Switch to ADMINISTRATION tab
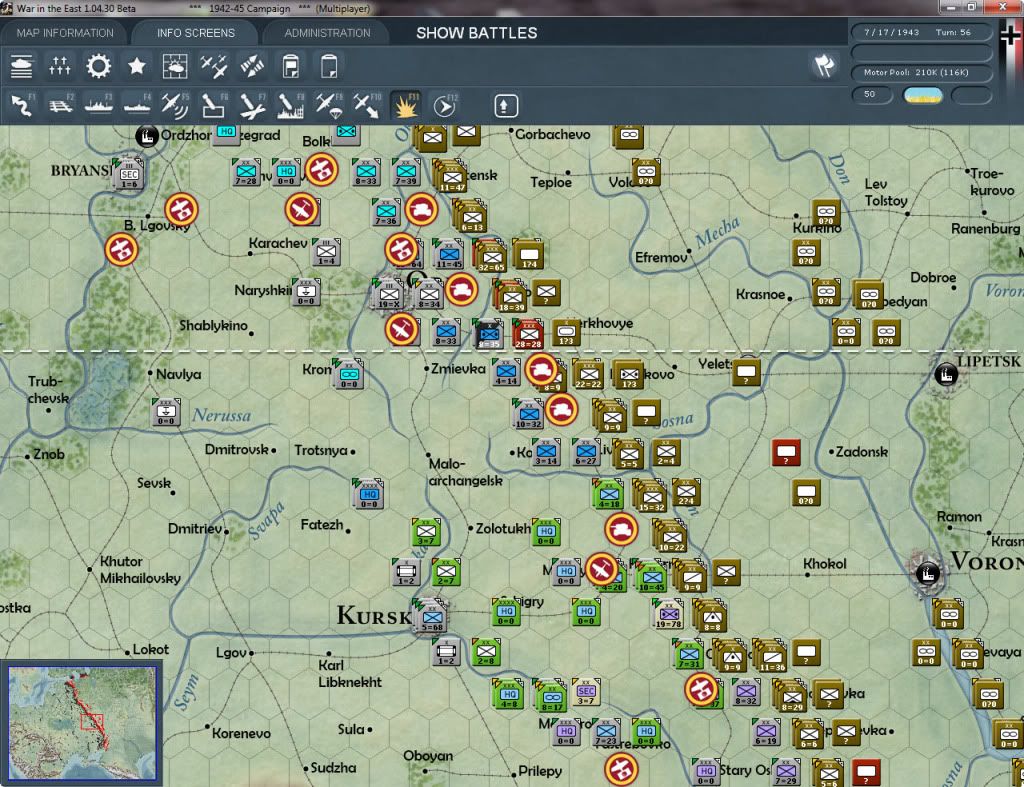The height and width of the screenshot is (787, 1024). tap(327, 33)
